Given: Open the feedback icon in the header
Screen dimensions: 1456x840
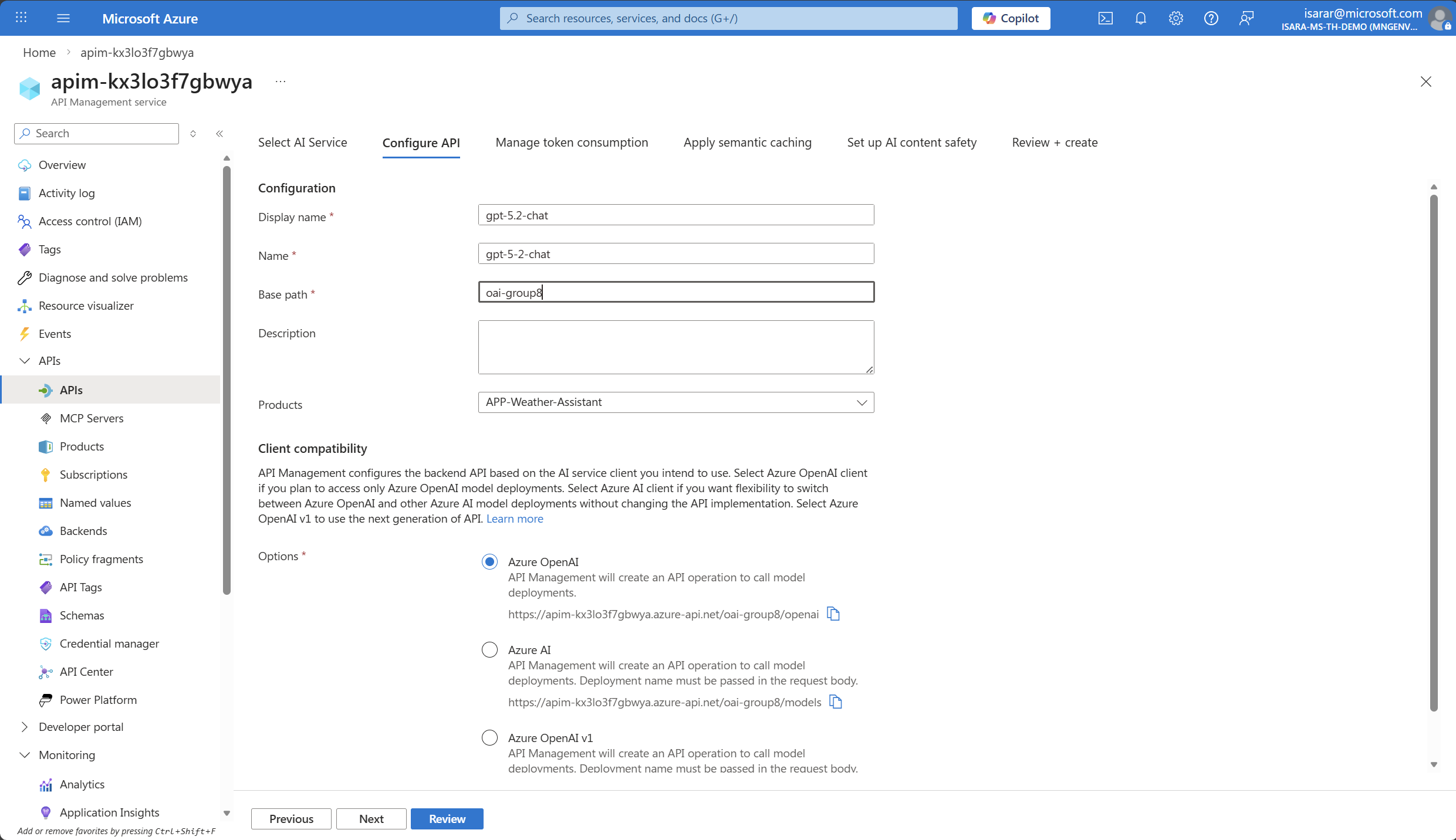Looking at the screenshot, I should tap(1246, 18).
